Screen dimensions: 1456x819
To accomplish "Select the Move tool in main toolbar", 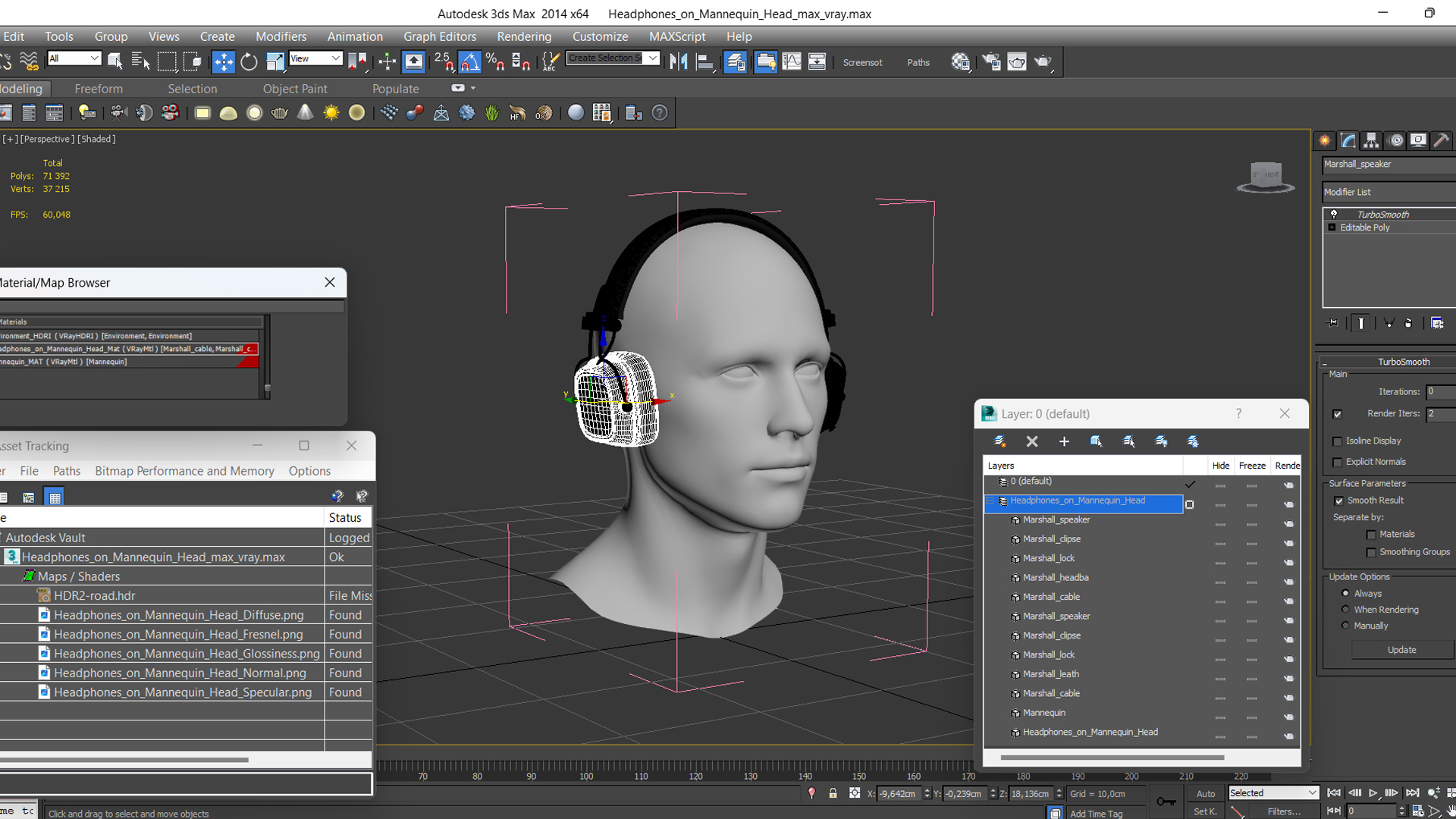I will point(223,61).
